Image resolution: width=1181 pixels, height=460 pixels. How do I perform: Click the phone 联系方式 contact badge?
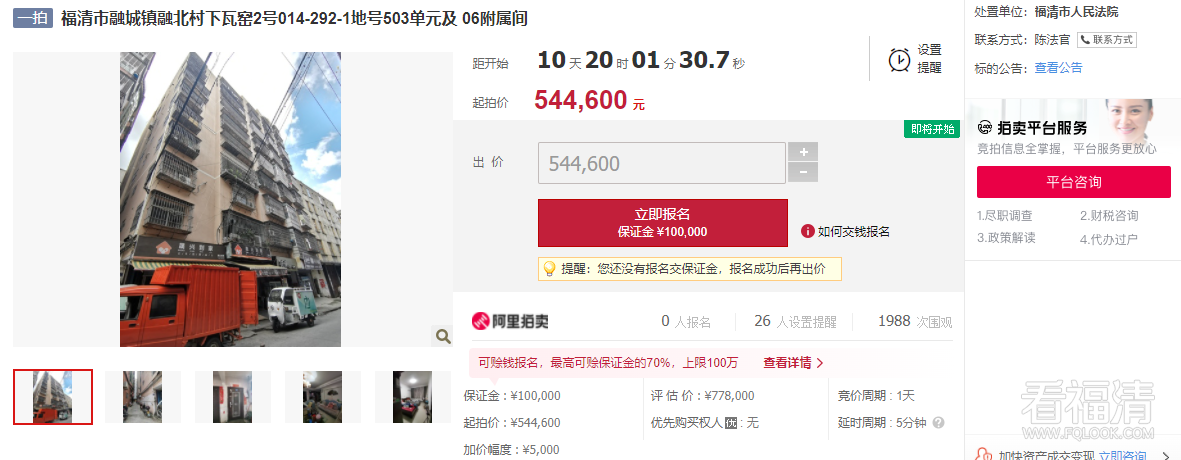(x=1106, y=40)
